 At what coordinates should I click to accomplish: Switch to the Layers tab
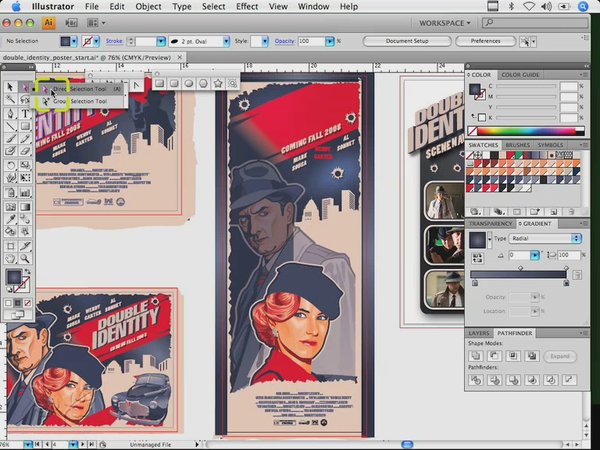[479, 332]
